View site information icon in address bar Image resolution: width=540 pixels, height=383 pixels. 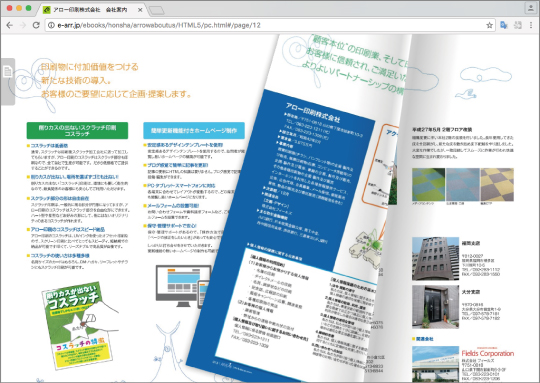(51, 25)
